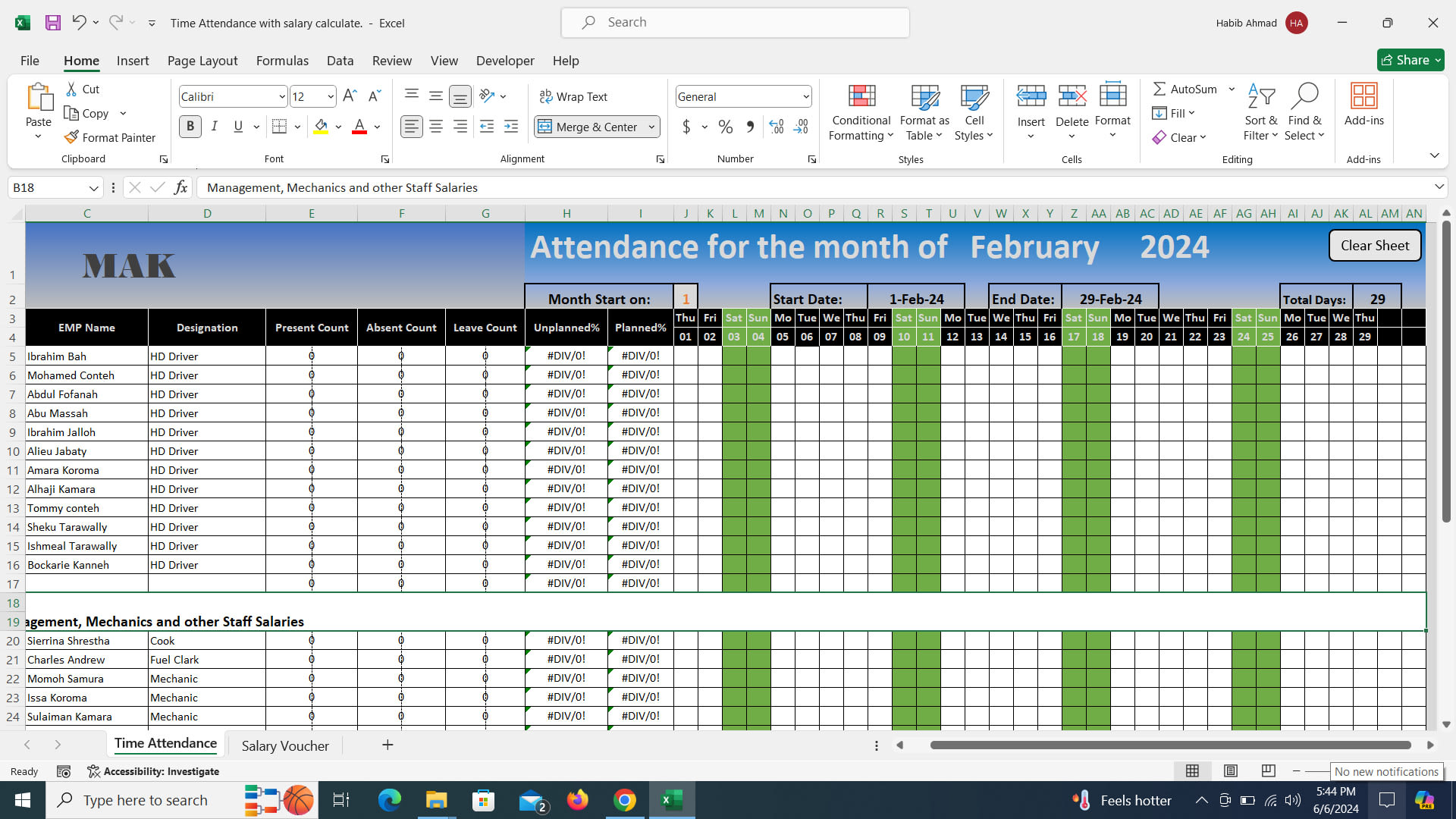The width and height of the screenshot is (1456, 819).
Task: Toggle Bottom Align alignment
Action: [x=460, y=96]
